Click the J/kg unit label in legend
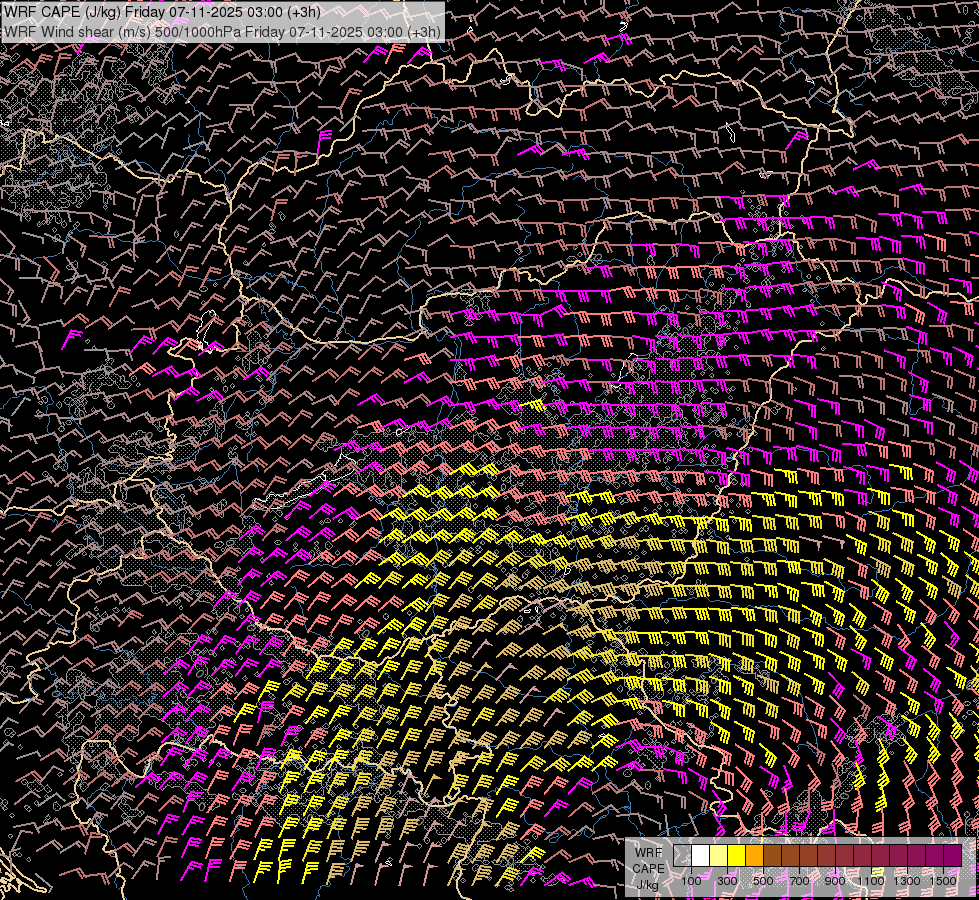 647,885
